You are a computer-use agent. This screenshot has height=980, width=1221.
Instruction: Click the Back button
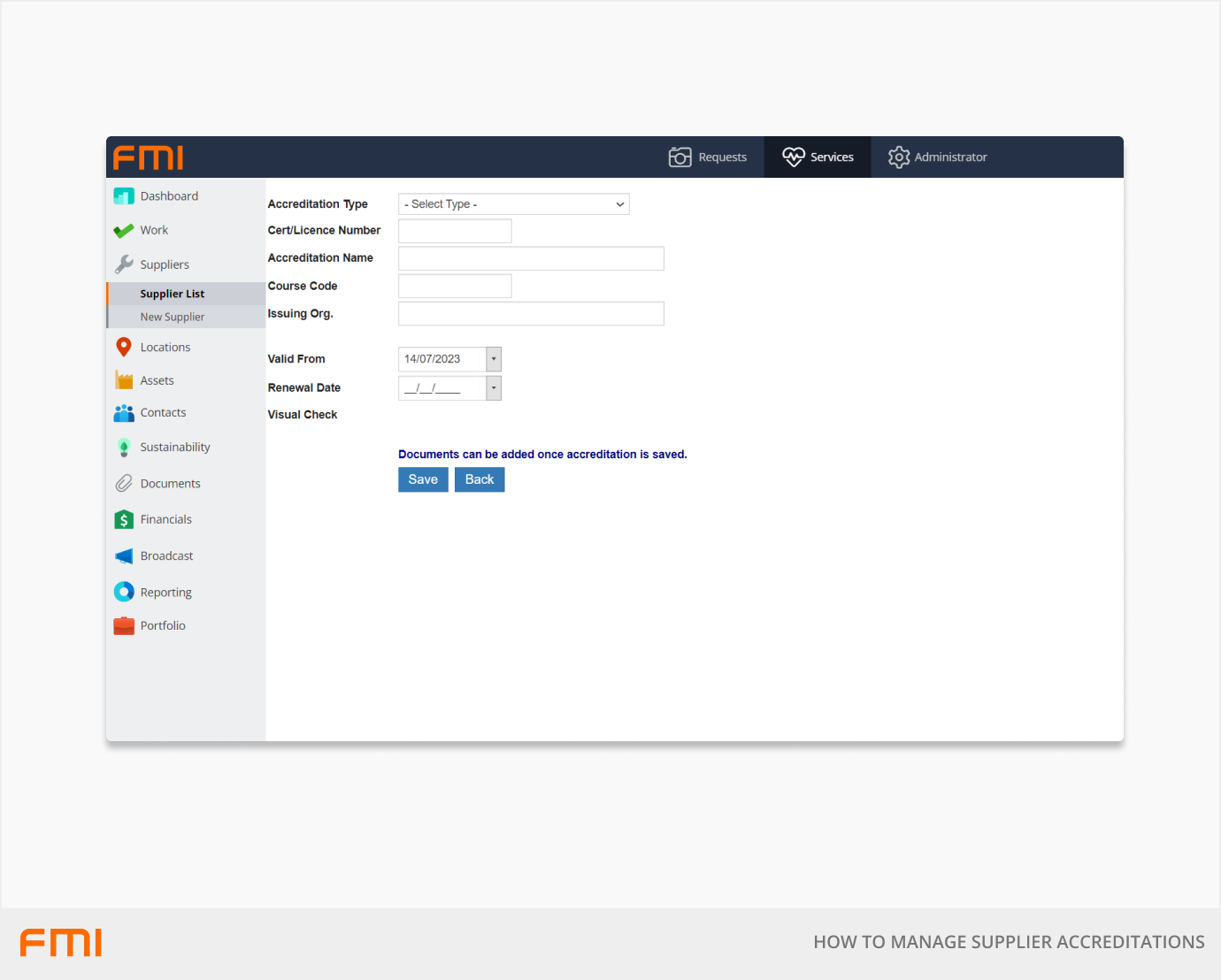tap(480, 479)
